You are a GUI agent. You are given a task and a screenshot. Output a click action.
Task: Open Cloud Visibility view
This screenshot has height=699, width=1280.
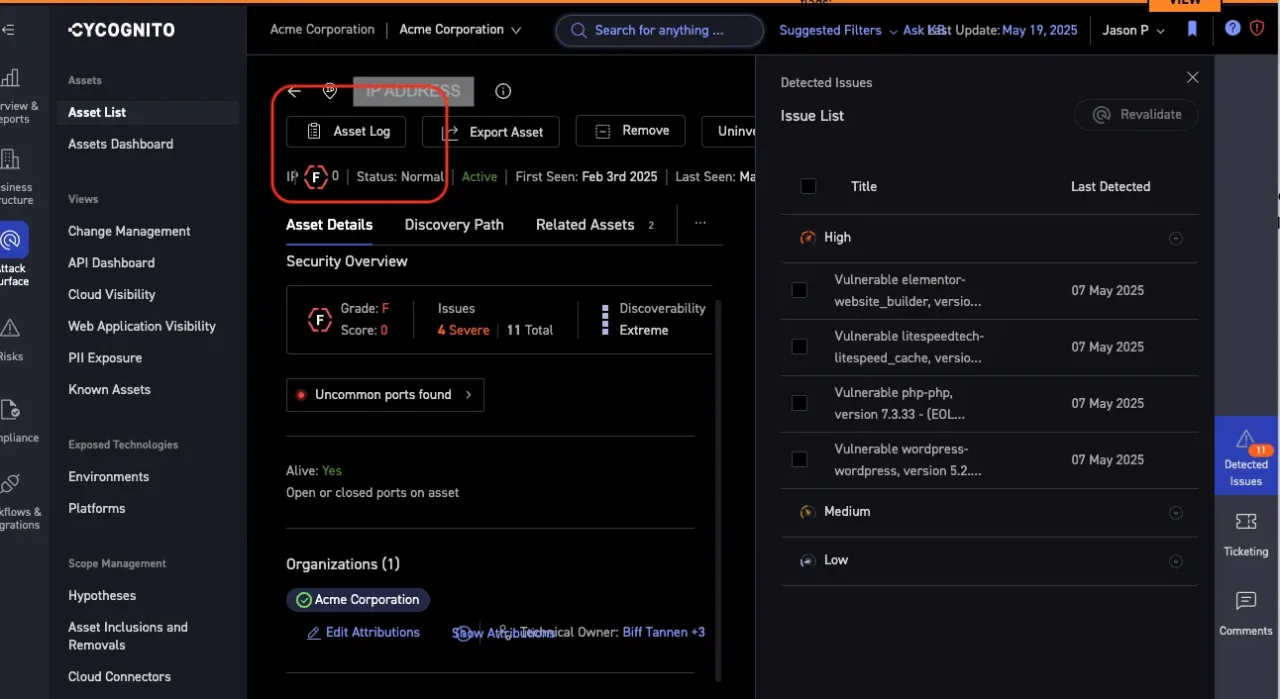point(112,295)
